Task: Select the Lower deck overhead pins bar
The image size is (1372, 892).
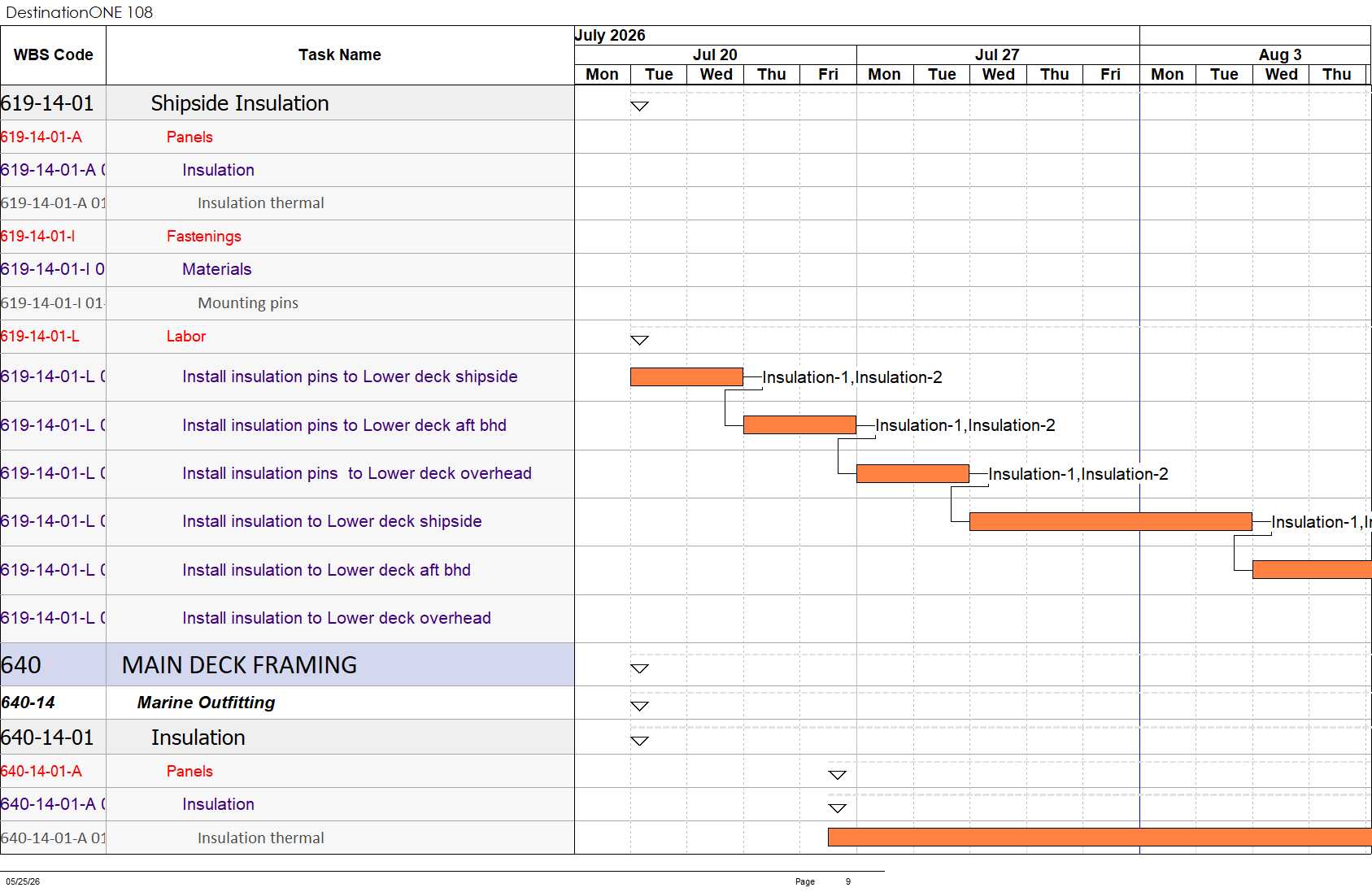Action: (912, 473)
